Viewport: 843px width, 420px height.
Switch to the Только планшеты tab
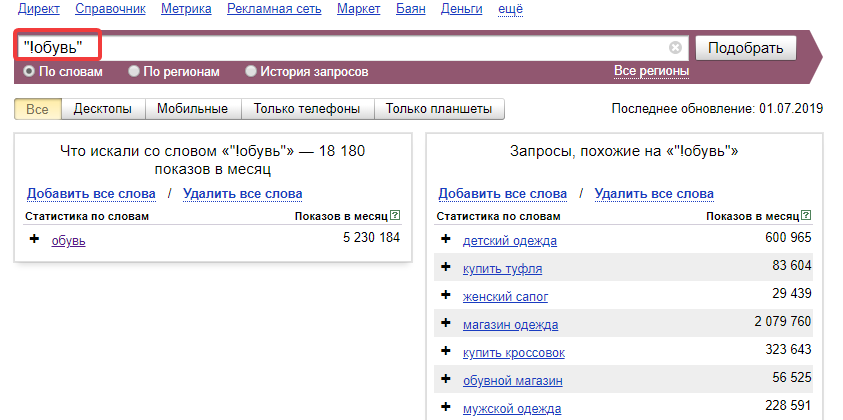(439, 109)
